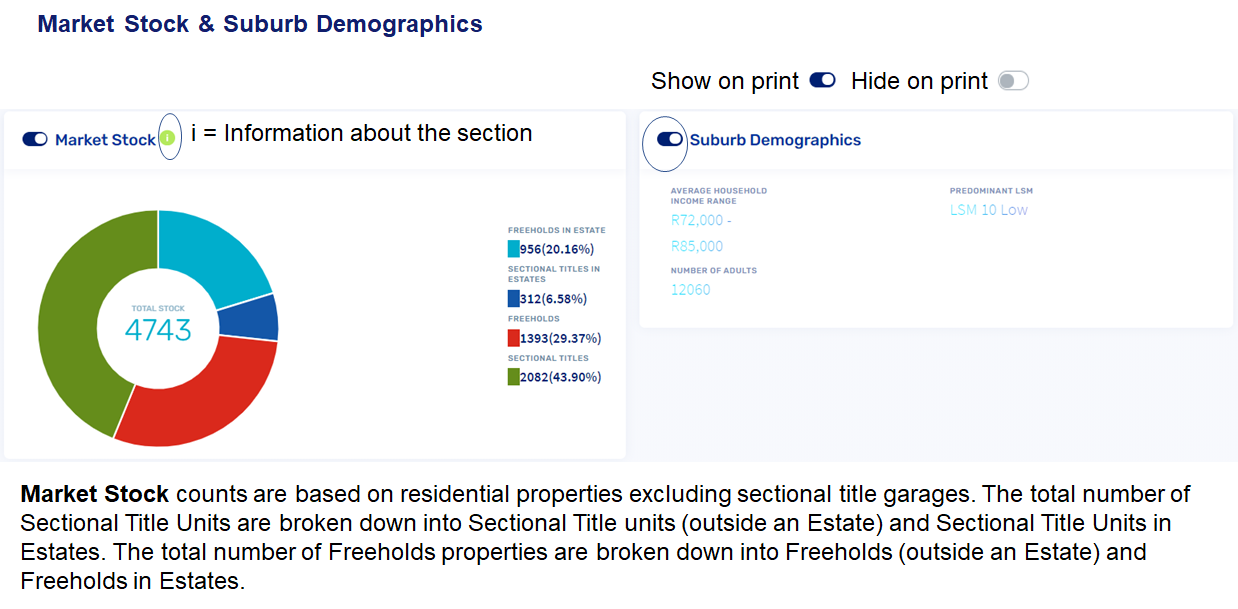Click the total stock value 4743
This screenshot has height=609, width=1238.
(158, 330)
